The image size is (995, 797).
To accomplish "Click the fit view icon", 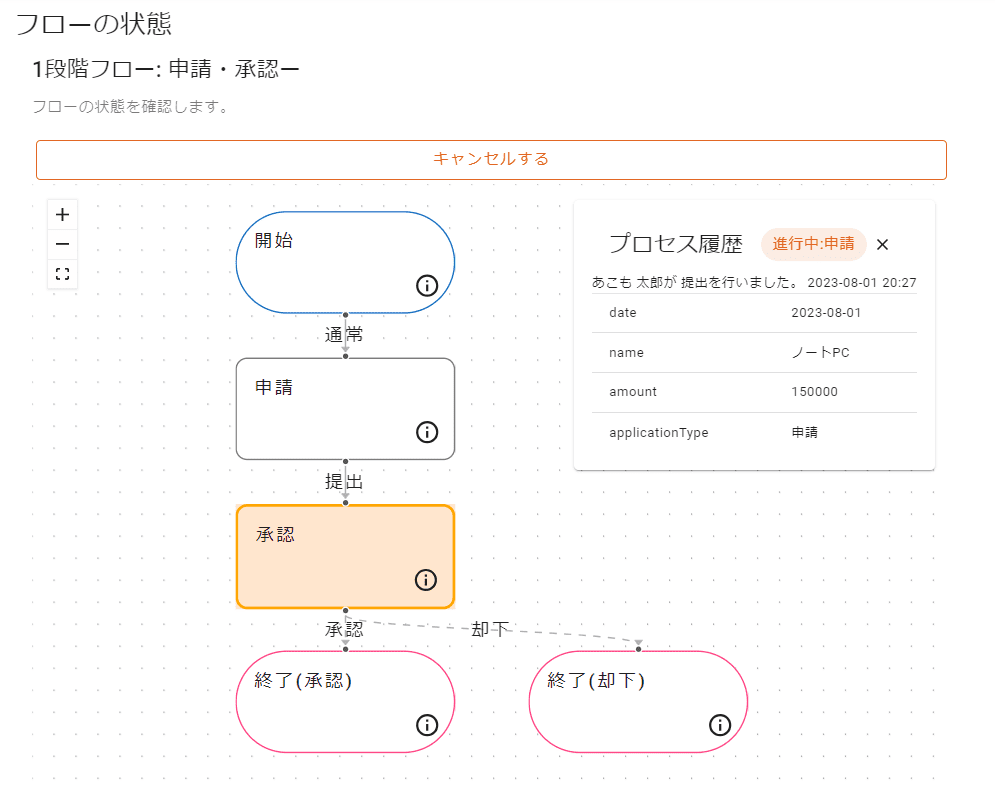I will click(x=62, y=273).
